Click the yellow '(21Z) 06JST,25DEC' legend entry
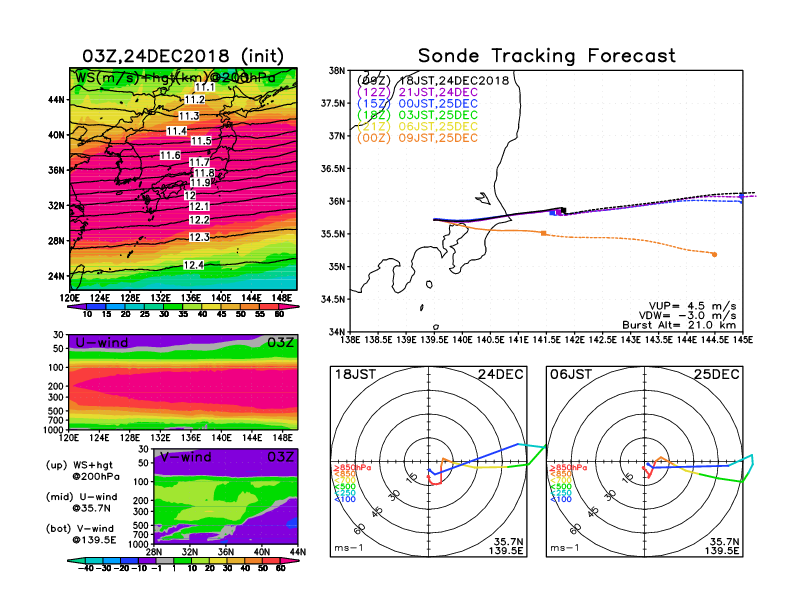This screenshot has height=612, width=792. click(x=417, y=127)
